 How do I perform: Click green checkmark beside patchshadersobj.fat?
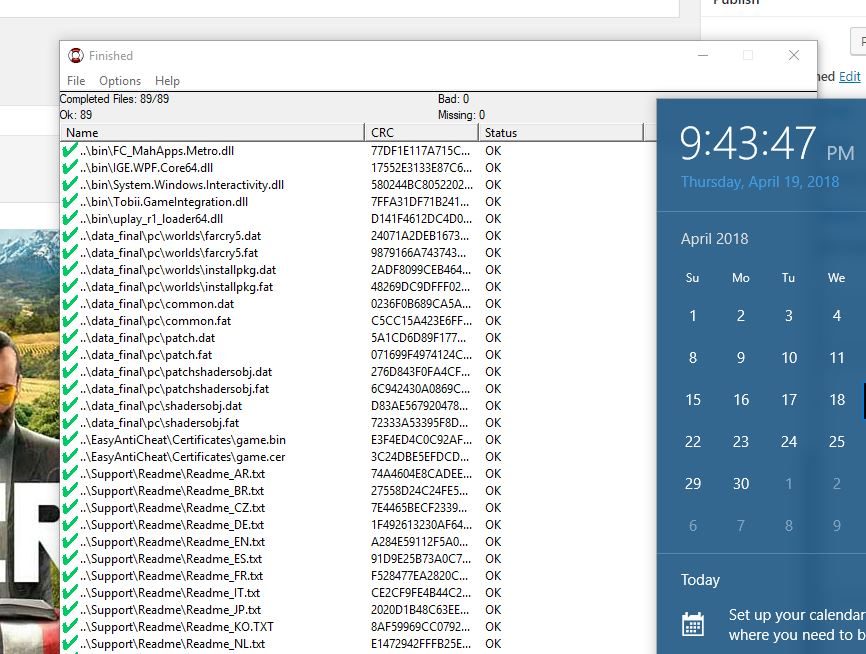pyautogui.click(x=70, y=388)
